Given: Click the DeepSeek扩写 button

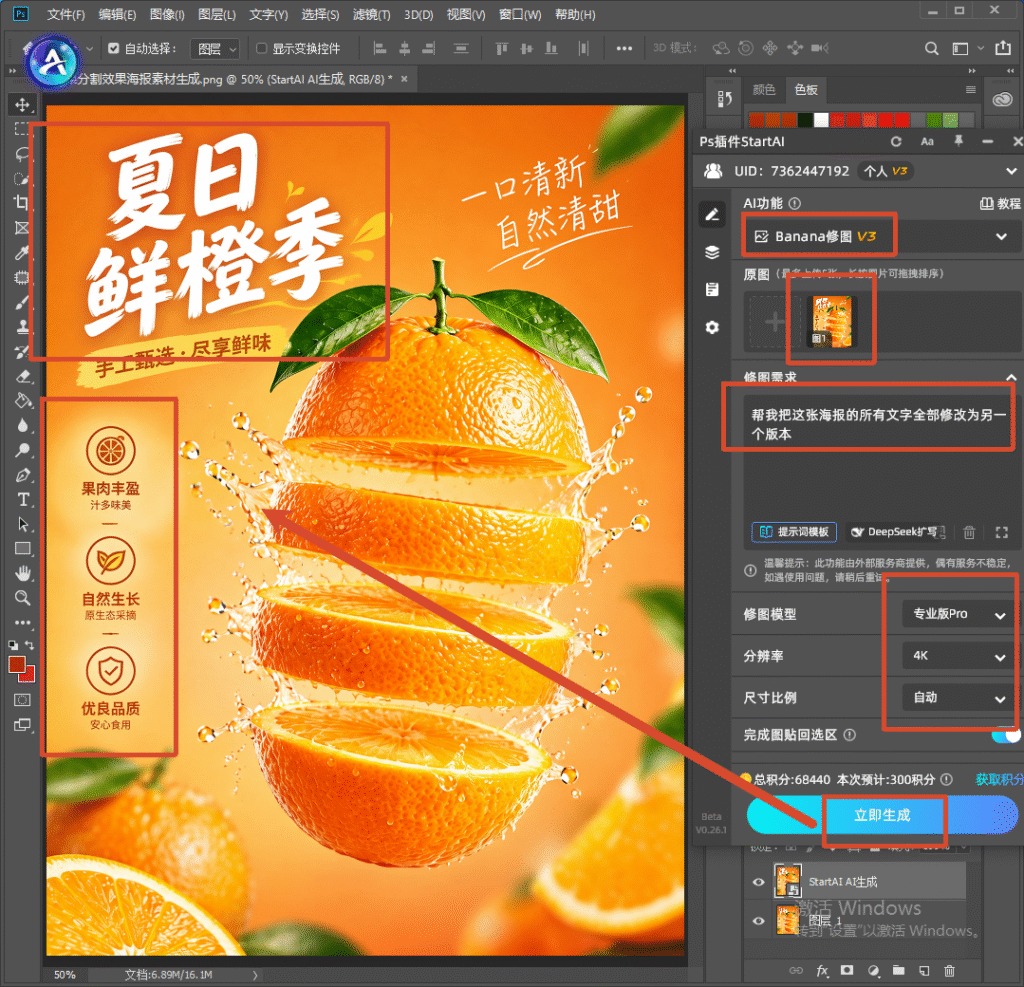Looking at the screenshot, I should pyautogui.click(x=899, y=532).
